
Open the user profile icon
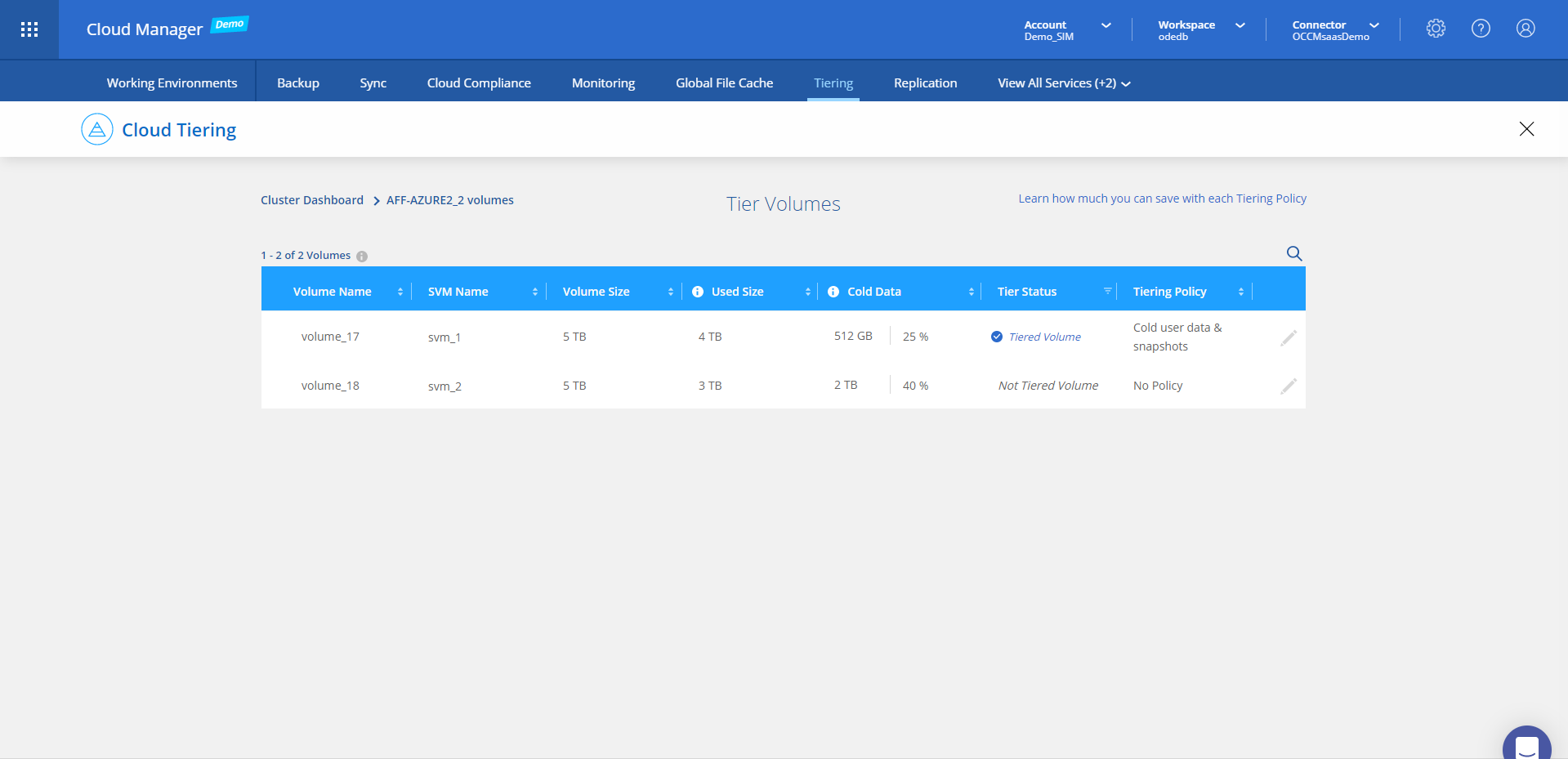[x=1526, y=29]
